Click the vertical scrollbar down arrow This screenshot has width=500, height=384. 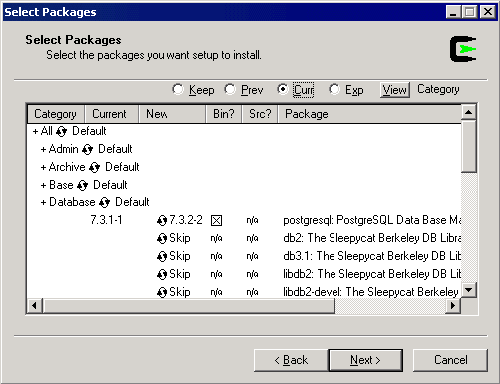tap(469, 290)
